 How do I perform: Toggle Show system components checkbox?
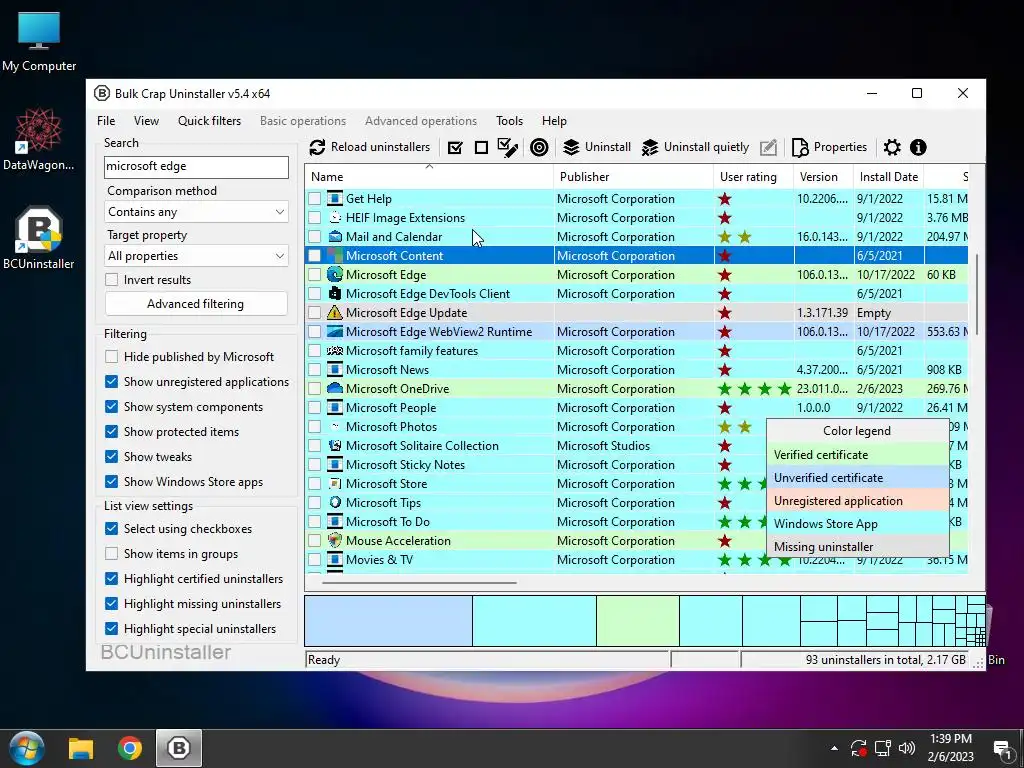tap(112, 407)
